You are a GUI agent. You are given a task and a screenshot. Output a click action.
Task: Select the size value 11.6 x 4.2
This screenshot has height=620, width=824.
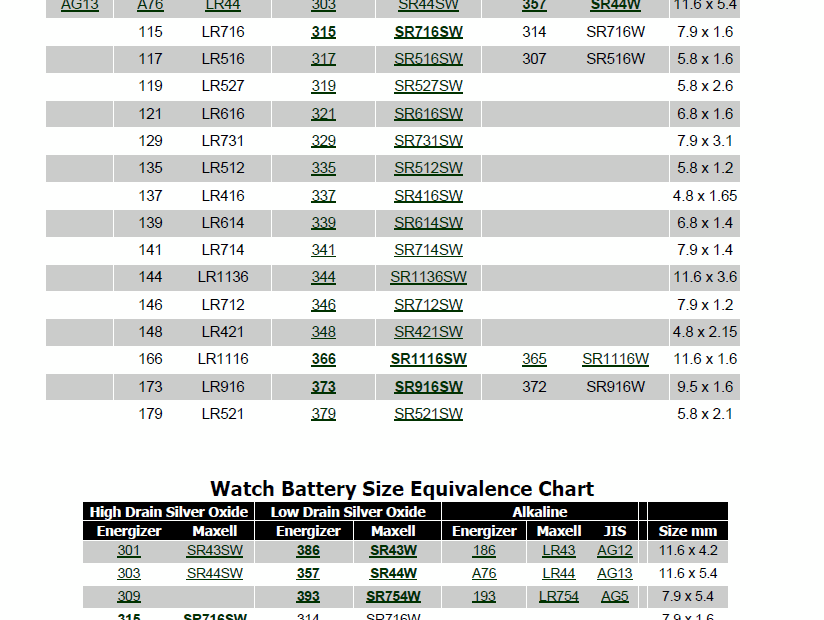[x=688, y=551]
